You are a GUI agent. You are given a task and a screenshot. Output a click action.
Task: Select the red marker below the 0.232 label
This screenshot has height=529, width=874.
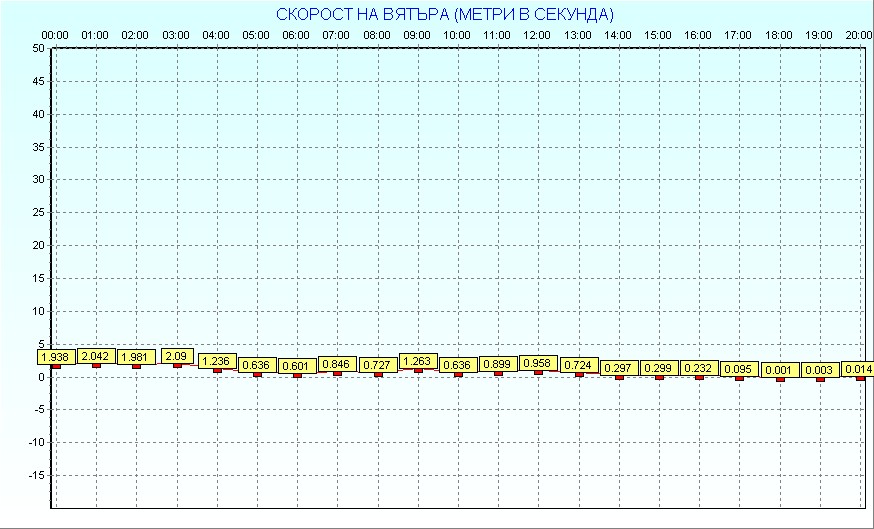[x=699, y=377]
